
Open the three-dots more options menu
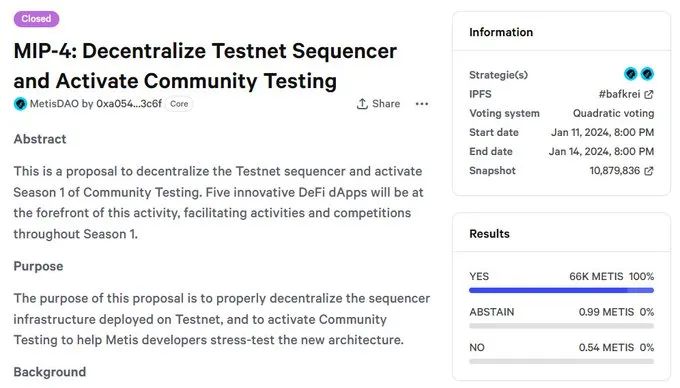coord(422,104)
